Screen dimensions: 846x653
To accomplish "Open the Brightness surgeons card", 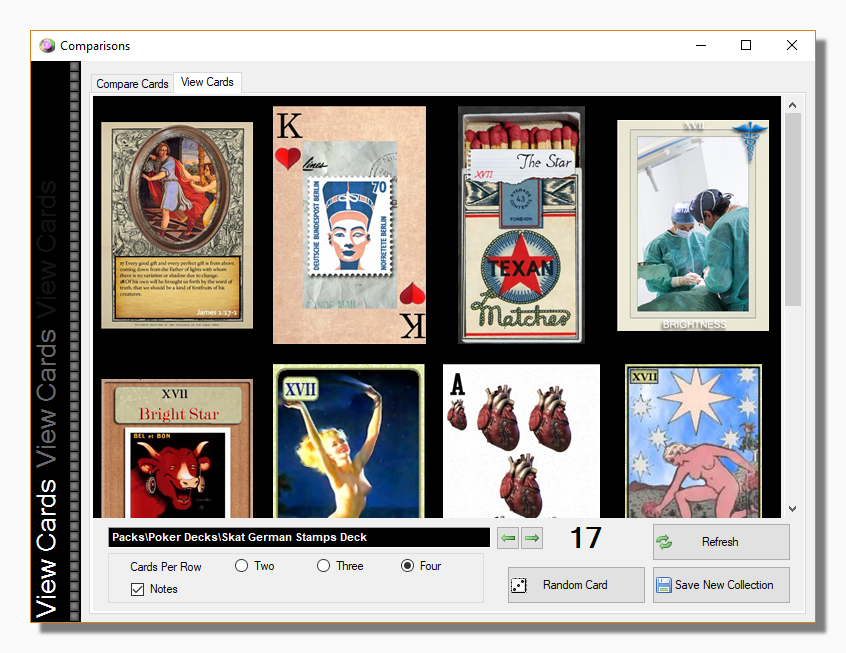I will pos(693,225).
